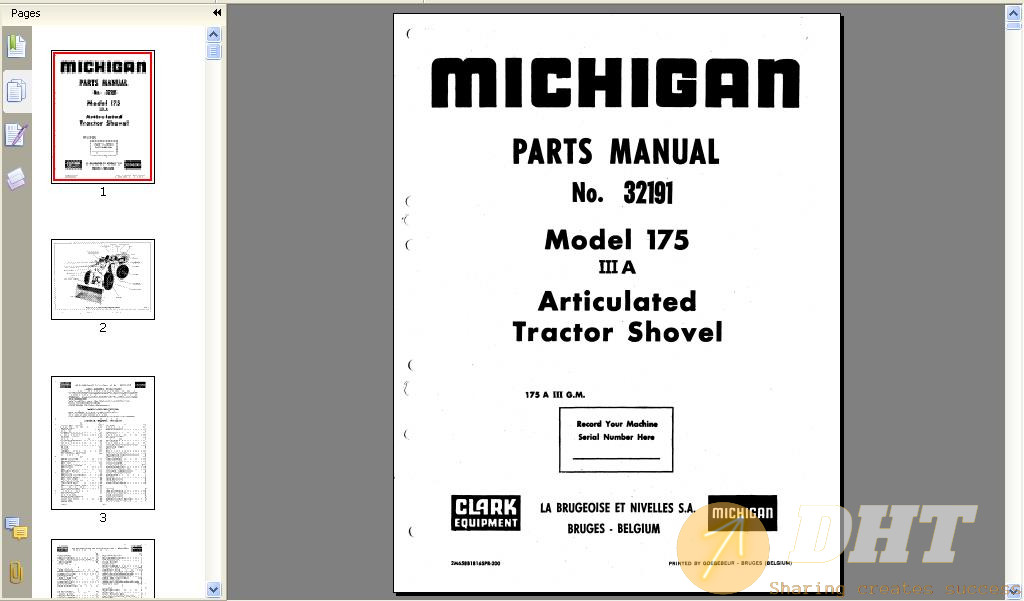
Task: Open the Layers navigation panel
Action: point(16,178)
